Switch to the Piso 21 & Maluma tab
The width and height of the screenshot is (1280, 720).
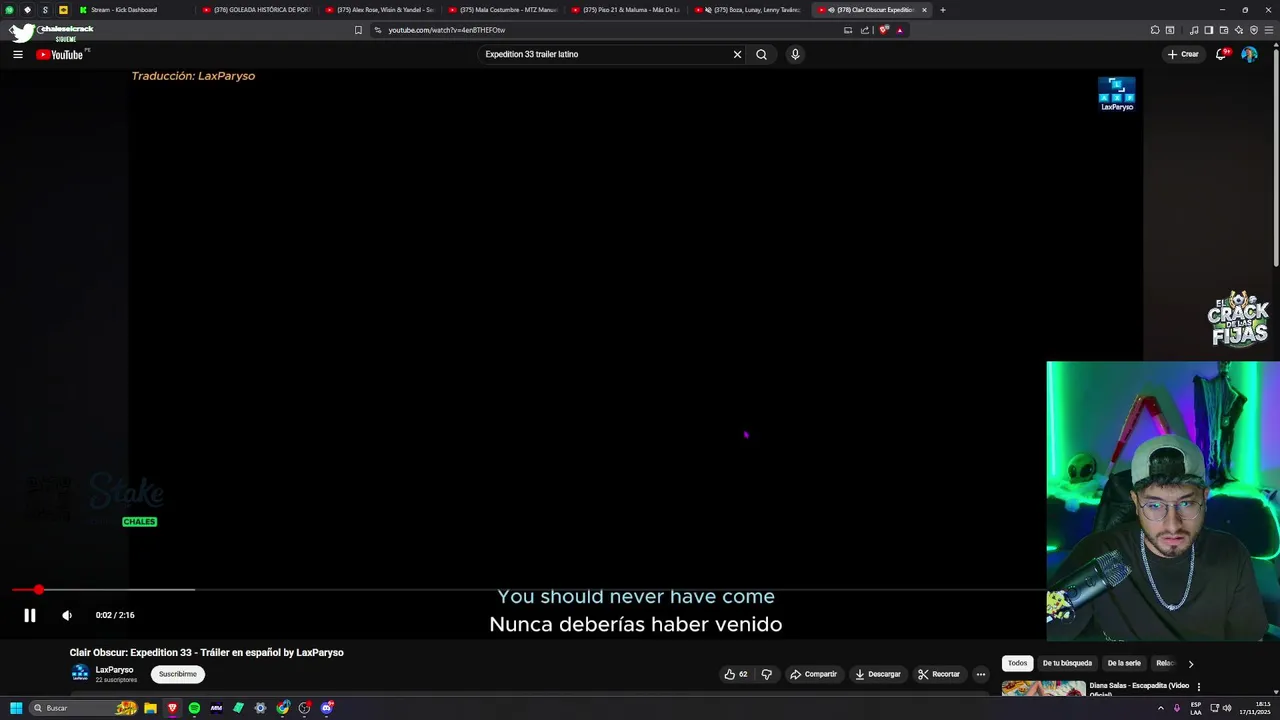(627, 10)
